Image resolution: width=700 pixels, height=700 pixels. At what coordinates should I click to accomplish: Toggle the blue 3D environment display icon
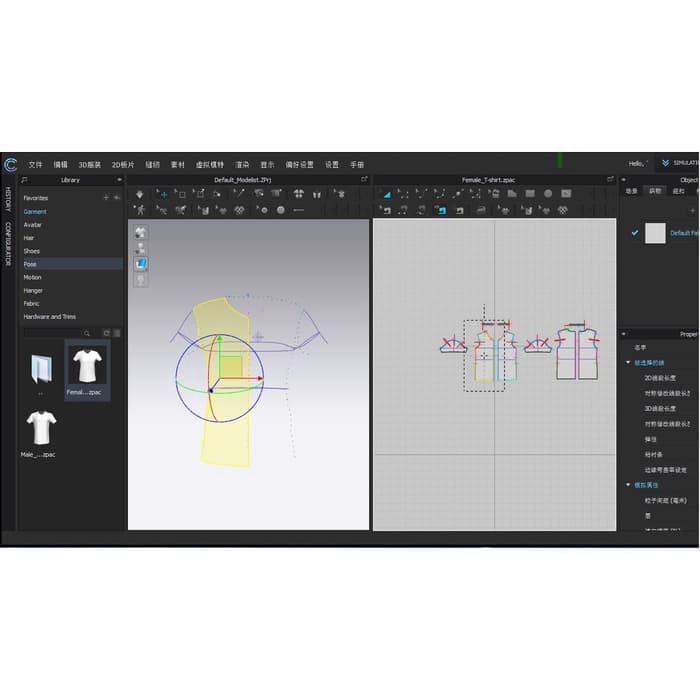141,264
